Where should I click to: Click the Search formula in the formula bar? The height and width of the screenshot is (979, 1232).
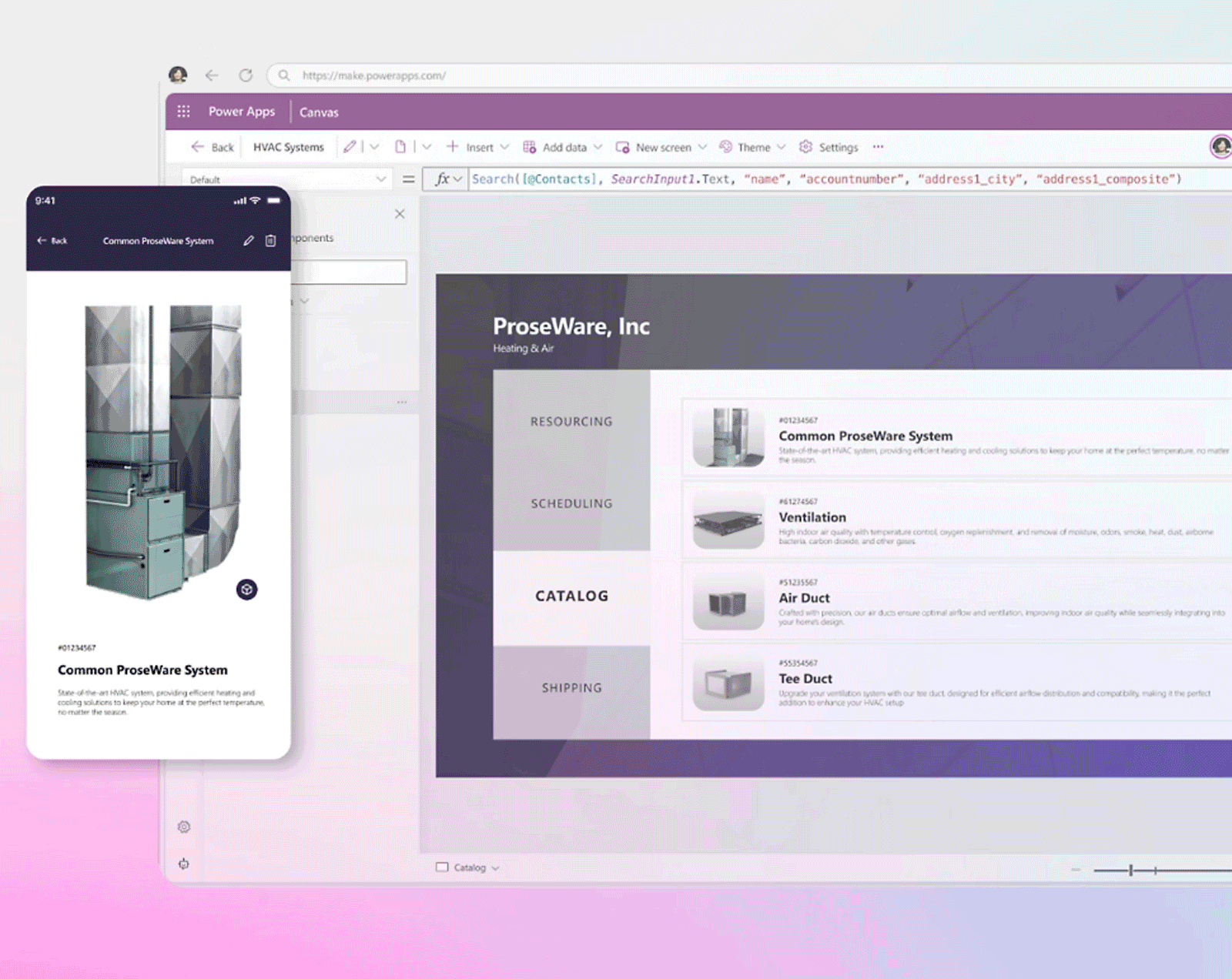tap(494, 179)
